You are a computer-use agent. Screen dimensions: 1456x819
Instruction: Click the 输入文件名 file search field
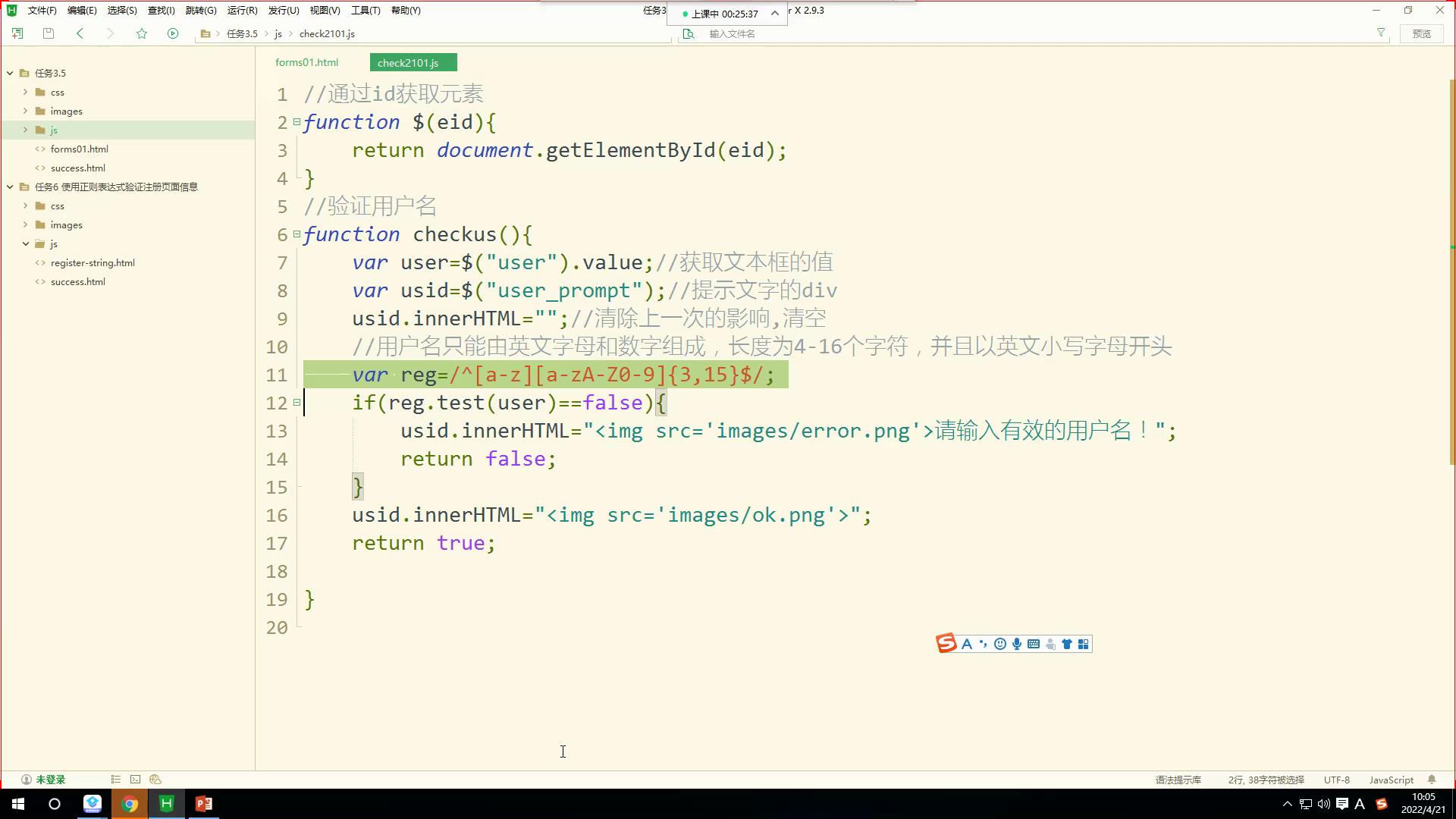732,33
